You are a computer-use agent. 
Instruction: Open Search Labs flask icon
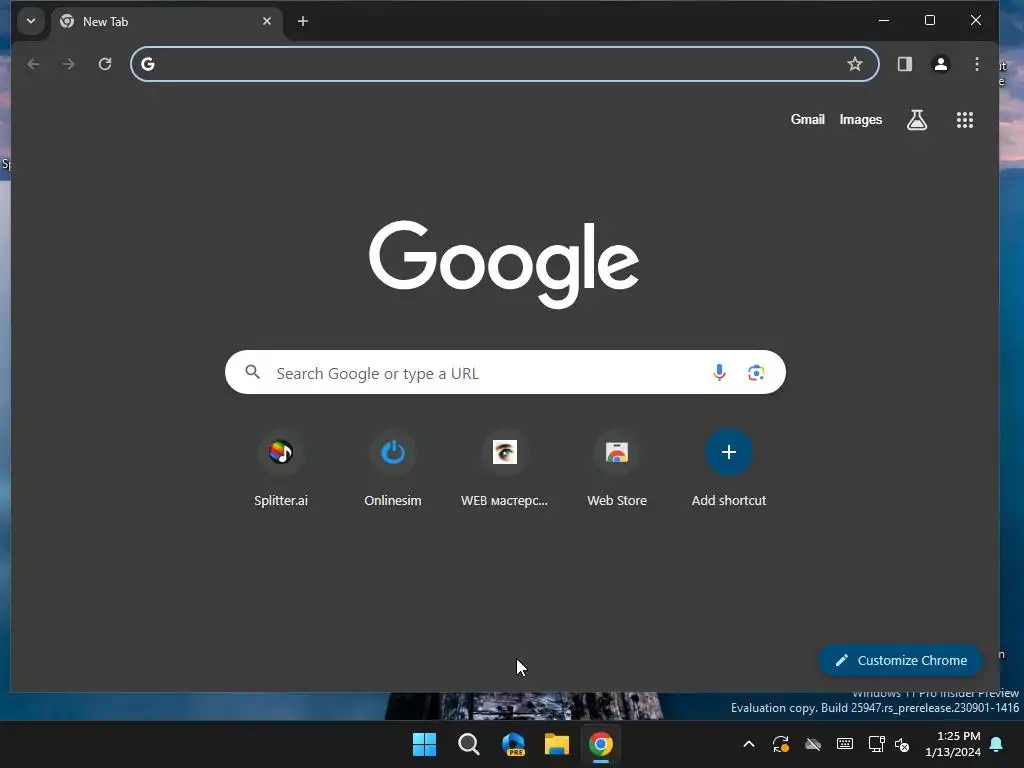click(x=917, y=120)
